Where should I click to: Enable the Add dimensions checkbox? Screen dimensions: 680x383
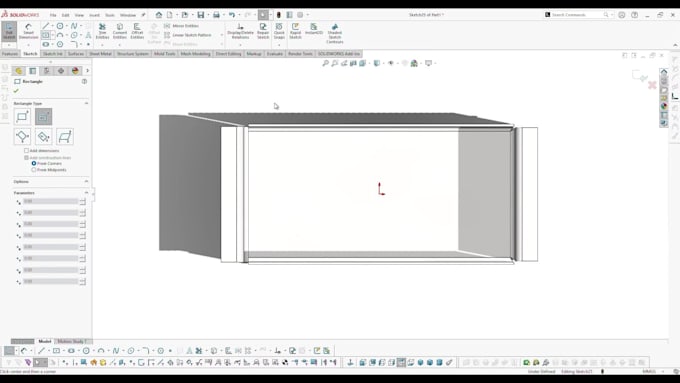26,151
